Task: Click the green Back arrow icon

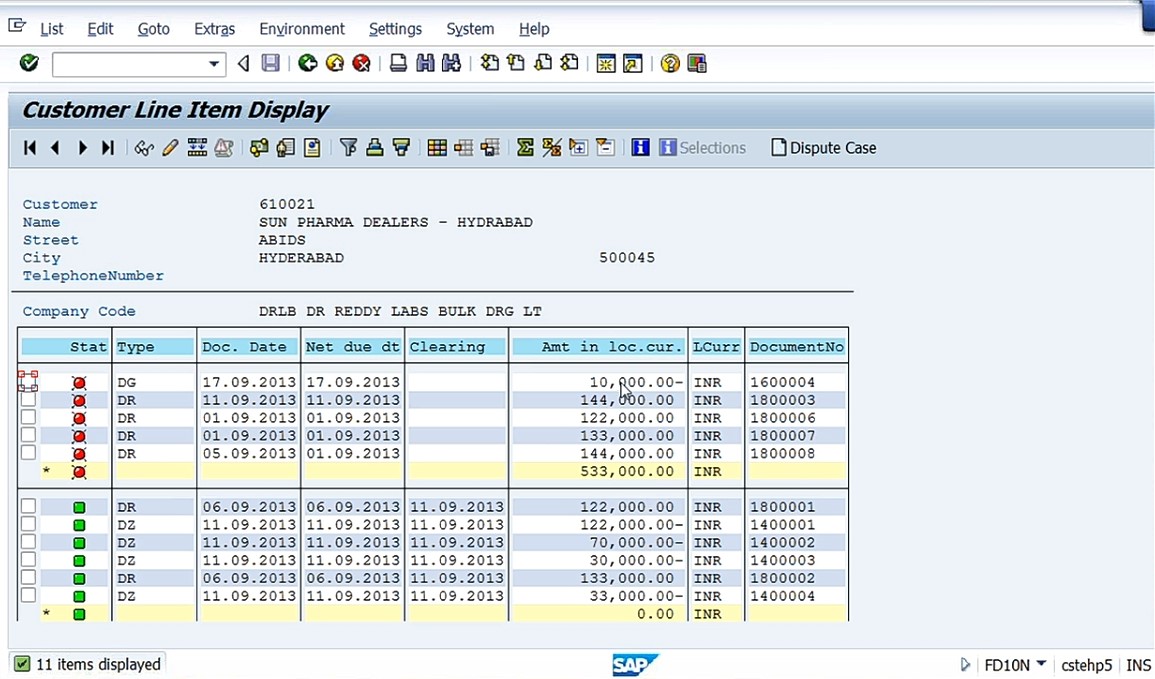Action: (307, 63)
